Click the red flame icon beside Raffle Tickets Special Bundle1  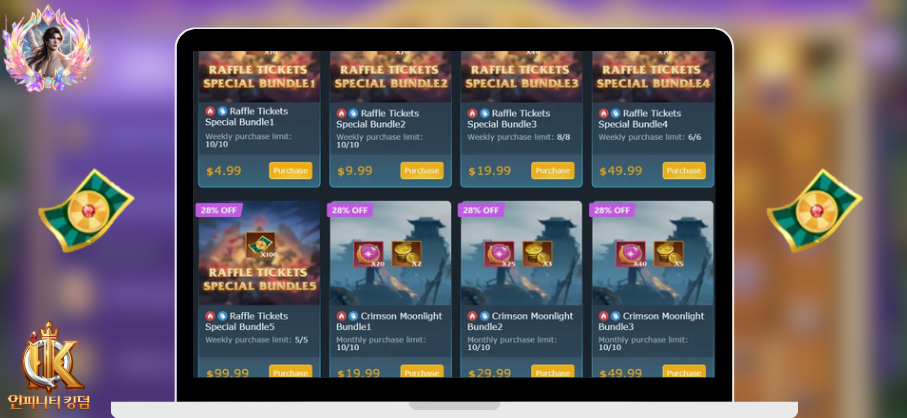(x=210, y=111)
